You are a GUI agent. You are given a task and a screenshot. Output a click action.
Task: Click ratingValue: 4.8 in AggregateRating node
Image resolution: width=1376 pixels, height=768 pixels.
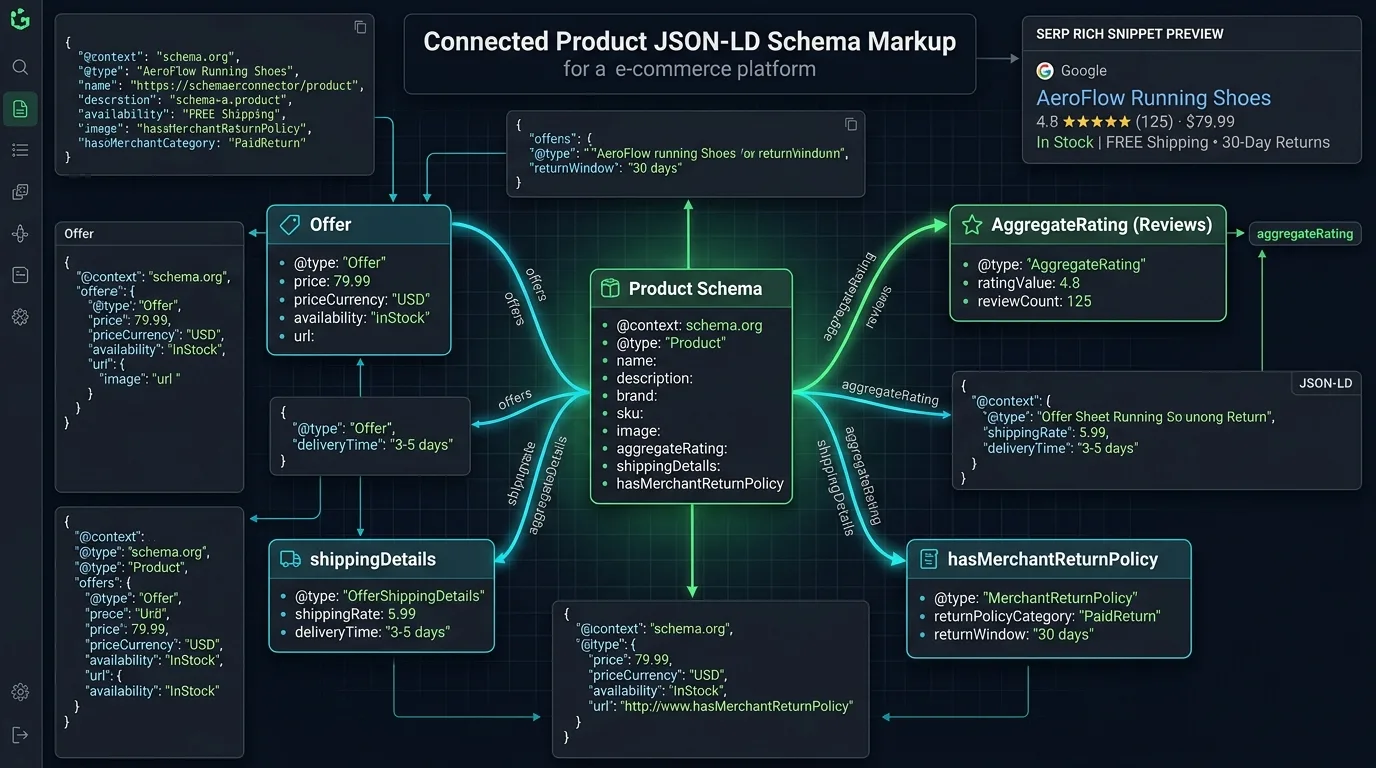tap(1029, 283)
